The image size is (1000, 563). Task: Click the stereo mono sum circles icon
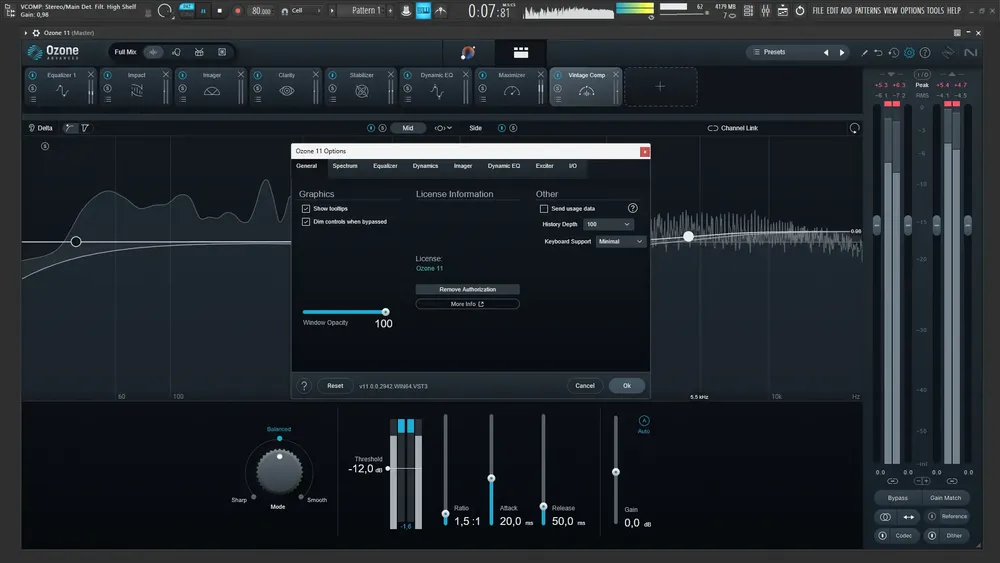coord(885,516)
